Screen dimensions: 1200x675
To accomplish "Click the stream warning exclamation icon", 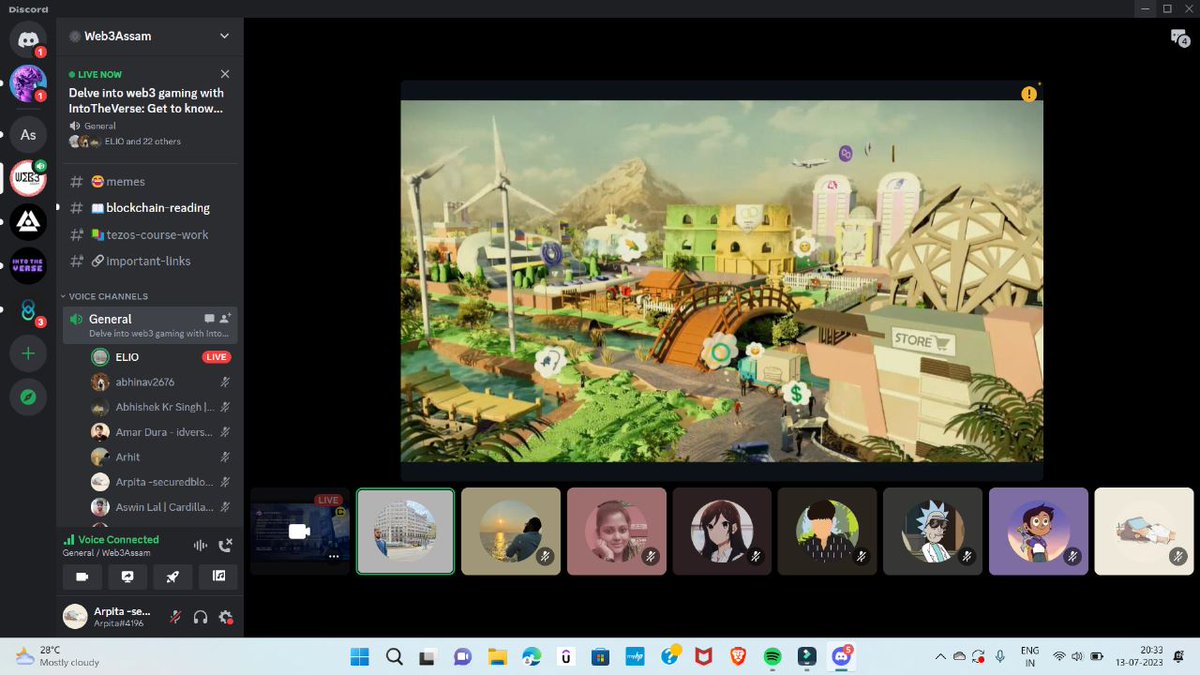I will tap(1028, 94).
